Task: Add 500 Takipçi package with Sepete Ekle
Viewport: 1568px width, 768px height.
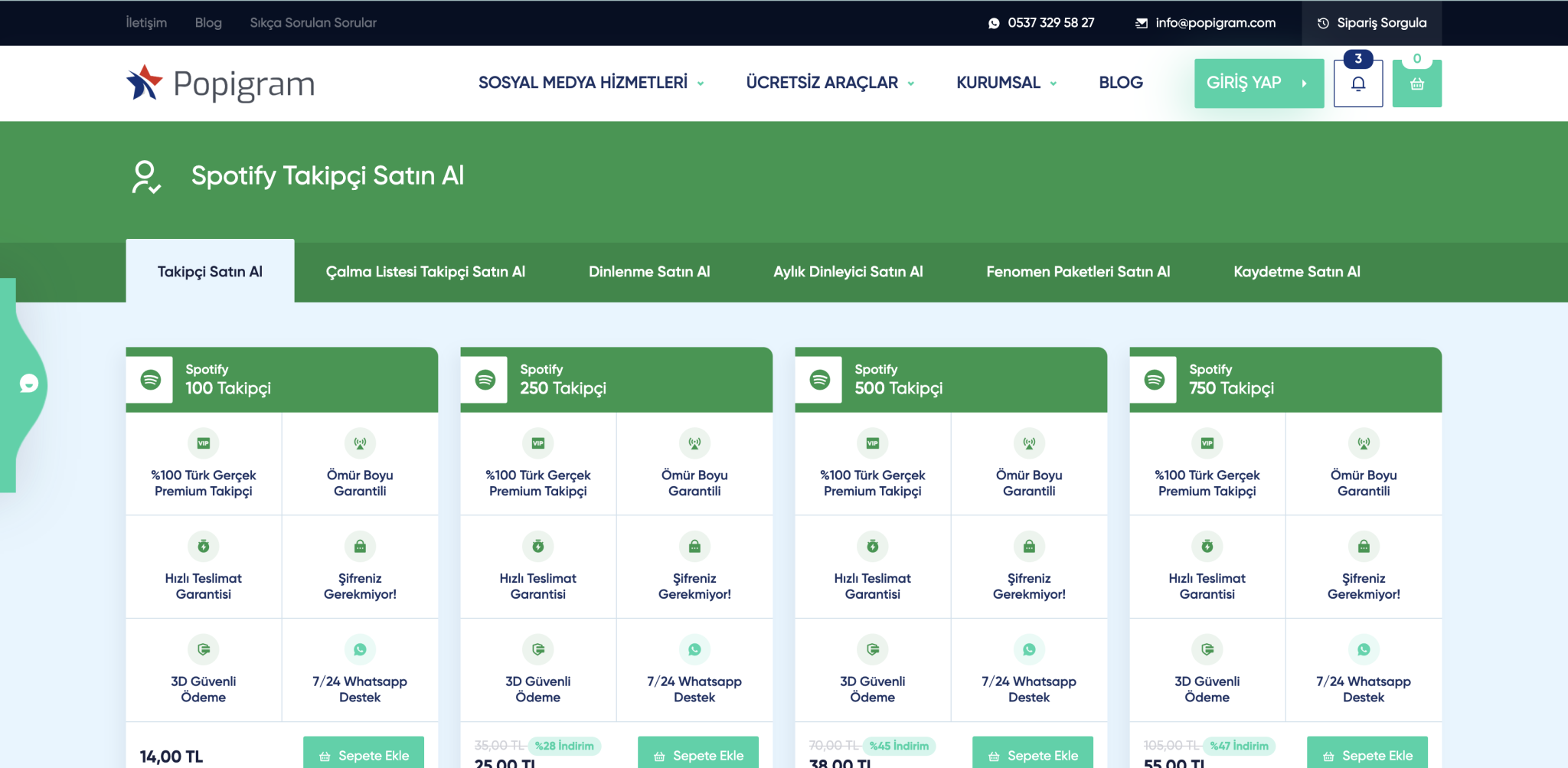Action: point(1033,753)
